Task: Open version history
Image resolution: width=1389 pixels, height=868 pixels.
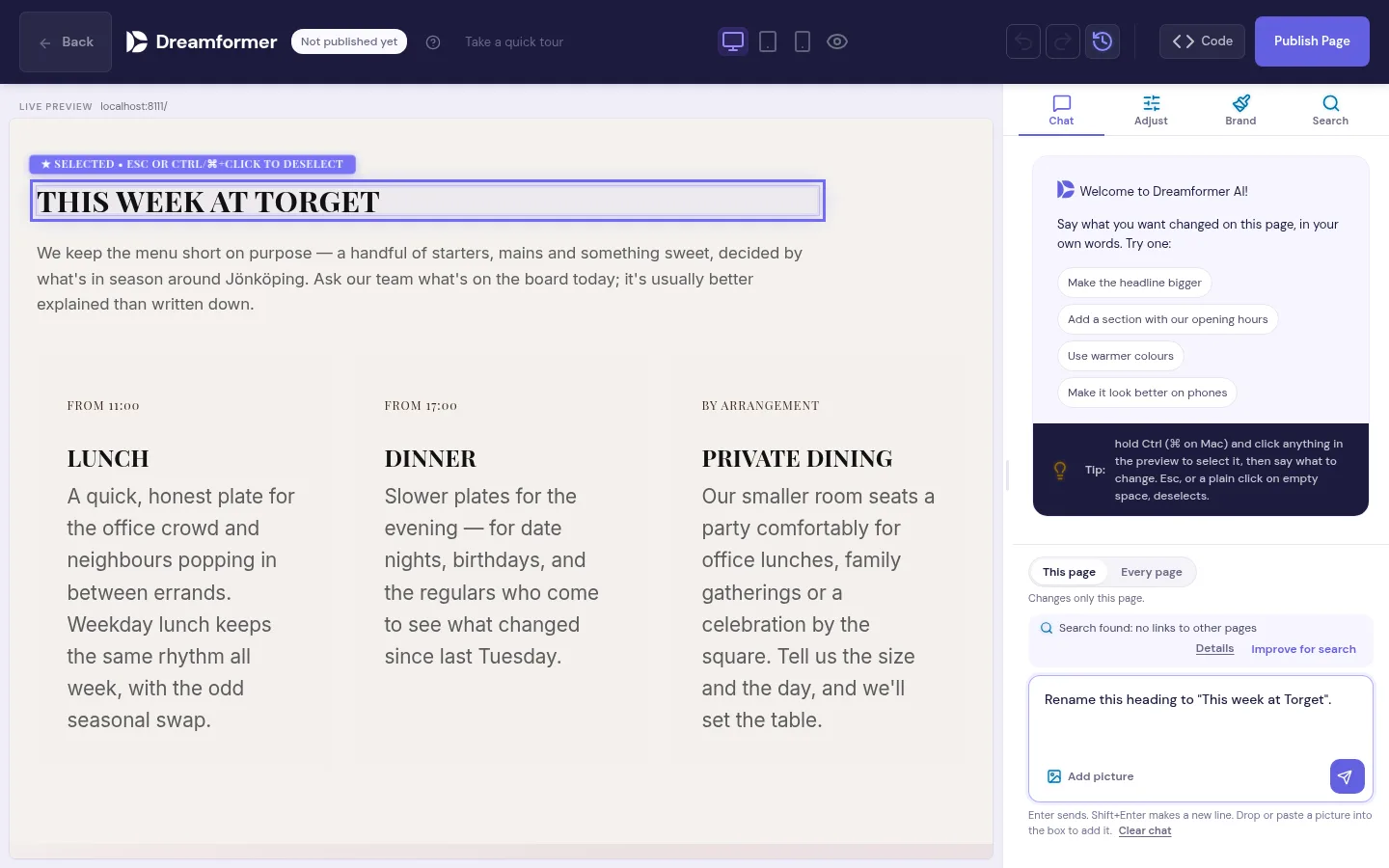Action: tap(1103, 41)
